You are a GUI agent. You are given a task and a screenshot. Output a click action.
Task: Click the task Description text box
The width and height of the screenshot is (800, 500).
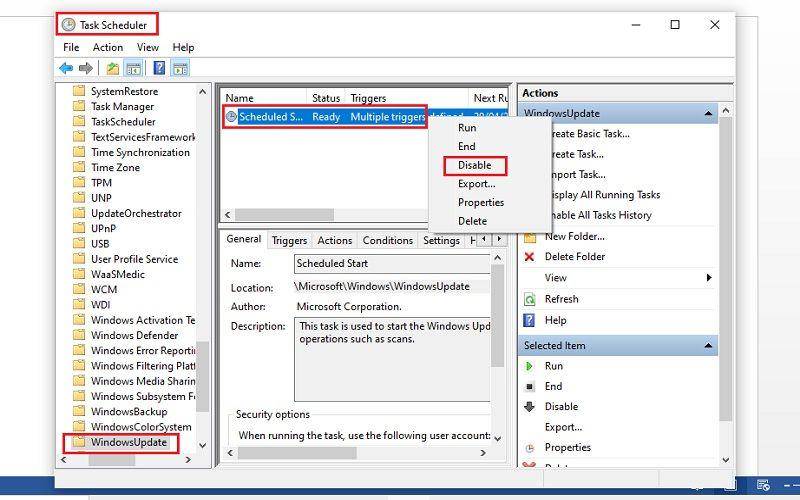392,359
